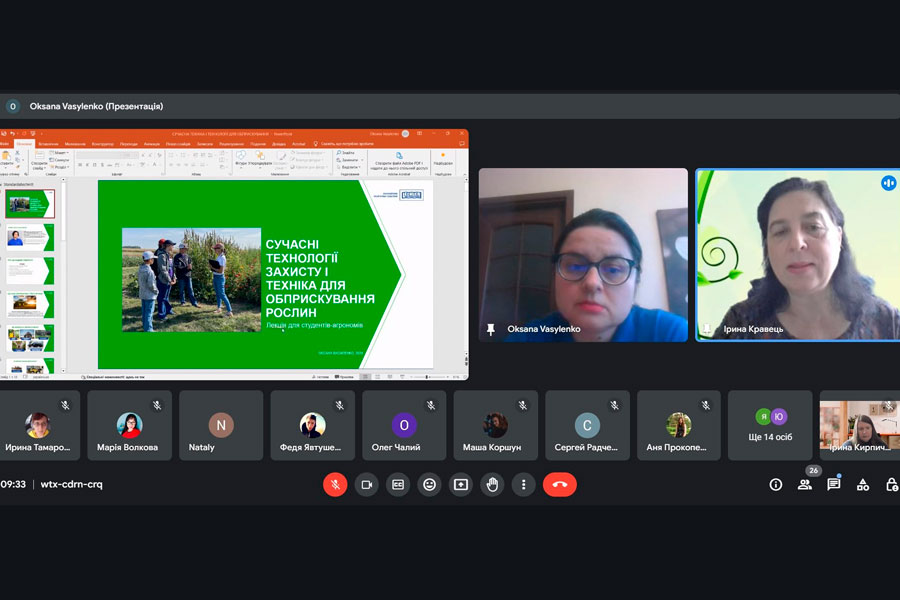Open the activities shapes icon
The image size is (900, 600).
pos(863,485)
